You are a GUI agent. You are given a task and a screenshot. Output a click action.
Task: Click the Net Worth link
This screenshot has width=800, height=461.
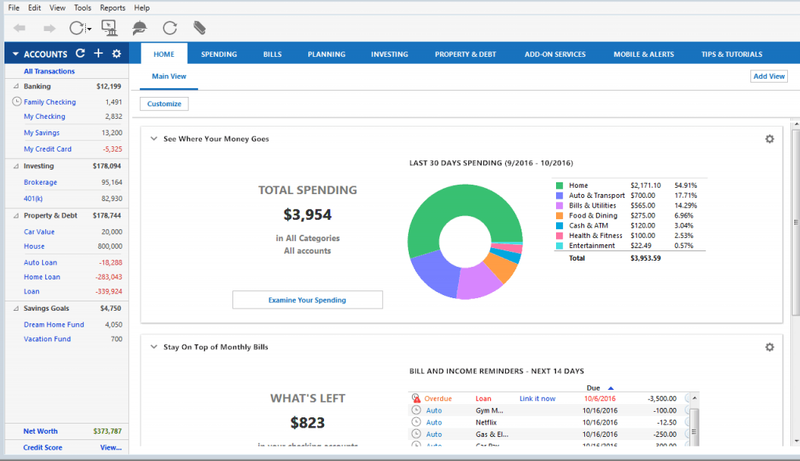point(40,431)
